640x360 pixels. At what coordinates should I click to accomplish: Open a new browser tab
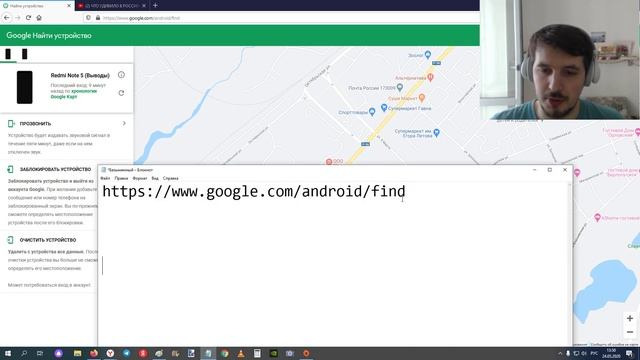tap(155, 6)
